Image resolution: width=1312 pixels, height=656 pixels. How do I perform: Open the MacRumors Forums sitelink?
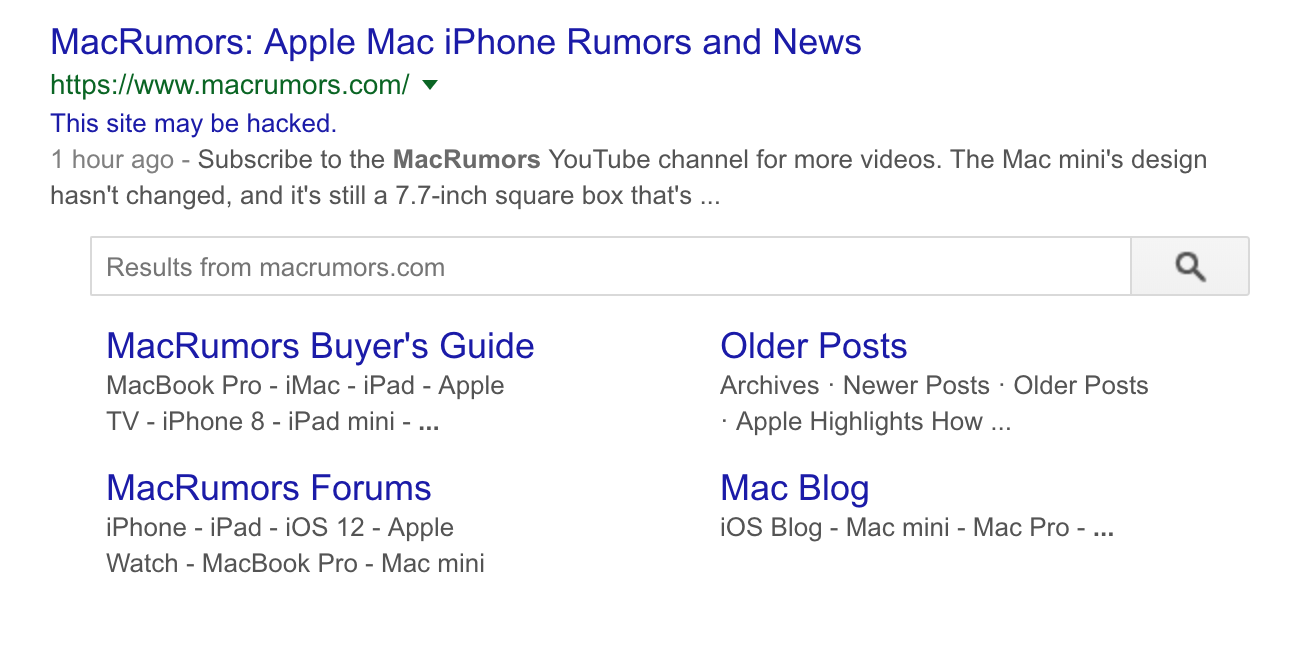point(268,488)
